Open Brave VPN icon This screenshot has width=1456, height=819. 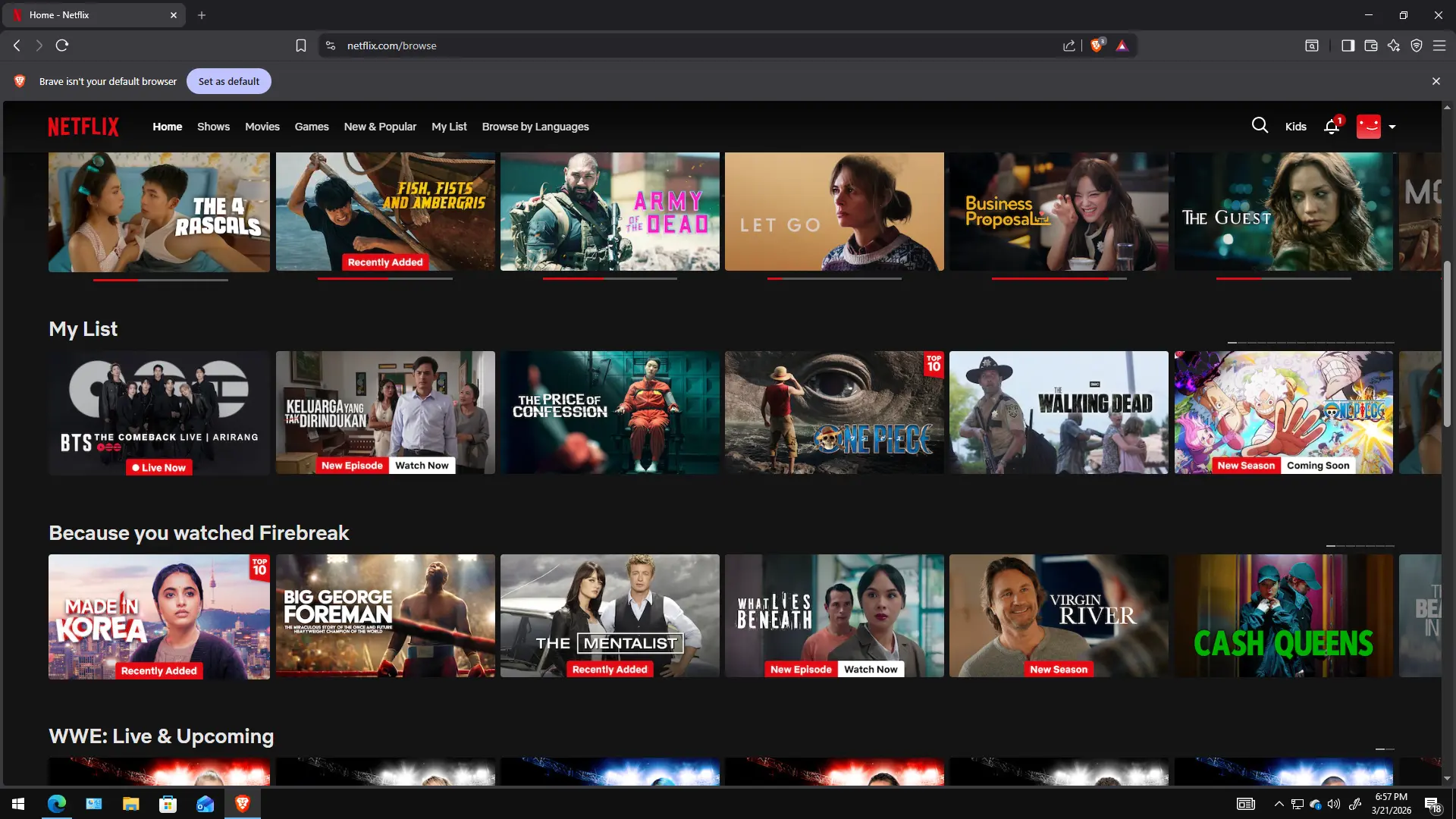(1417, 45)
